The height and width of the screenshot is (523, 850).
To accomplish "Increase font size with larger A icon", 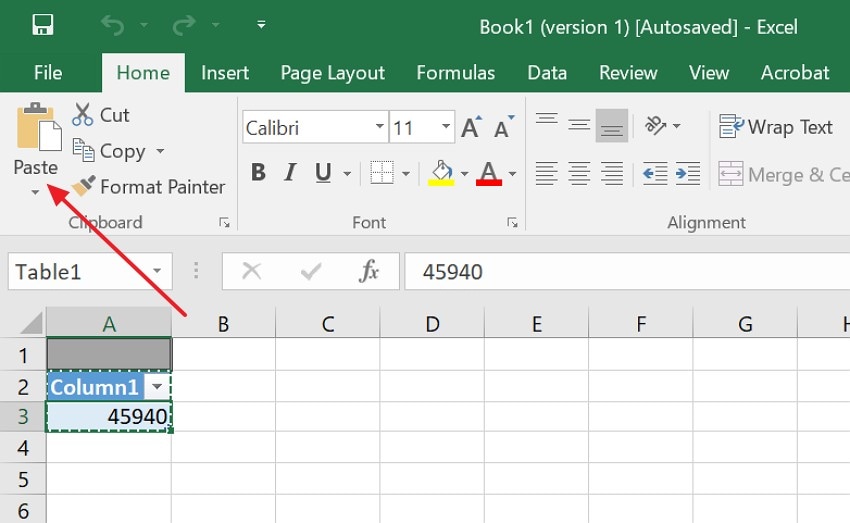I will [x=470, y=128].
